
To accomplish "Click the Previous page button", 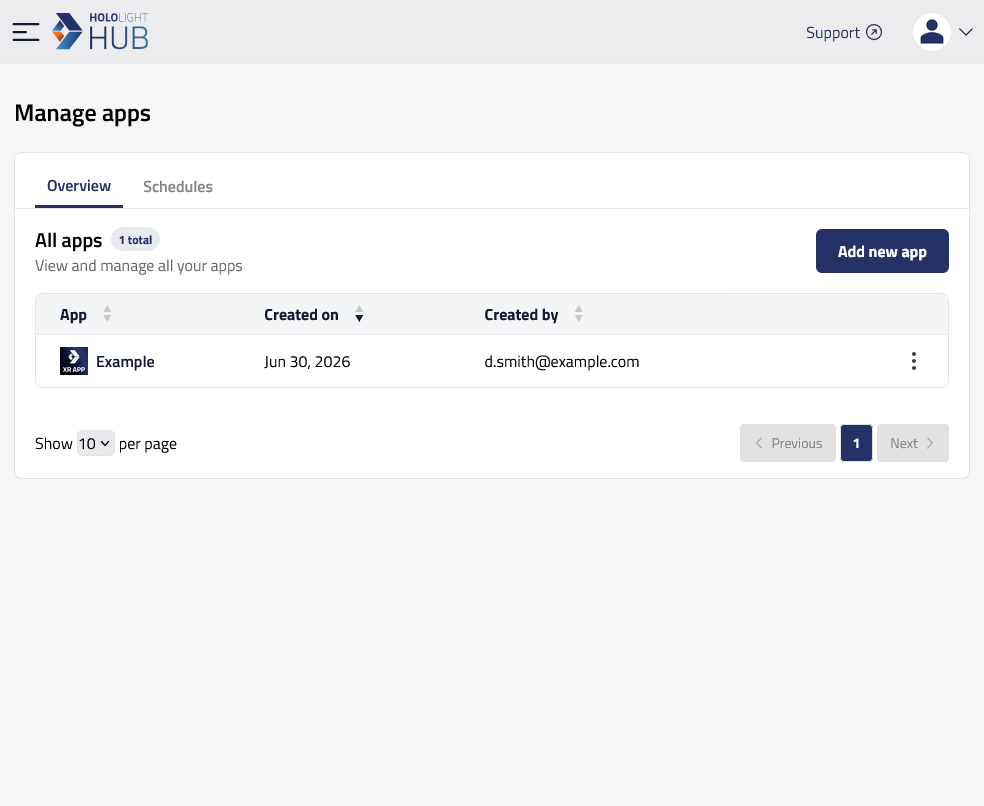I will point(788,443).
